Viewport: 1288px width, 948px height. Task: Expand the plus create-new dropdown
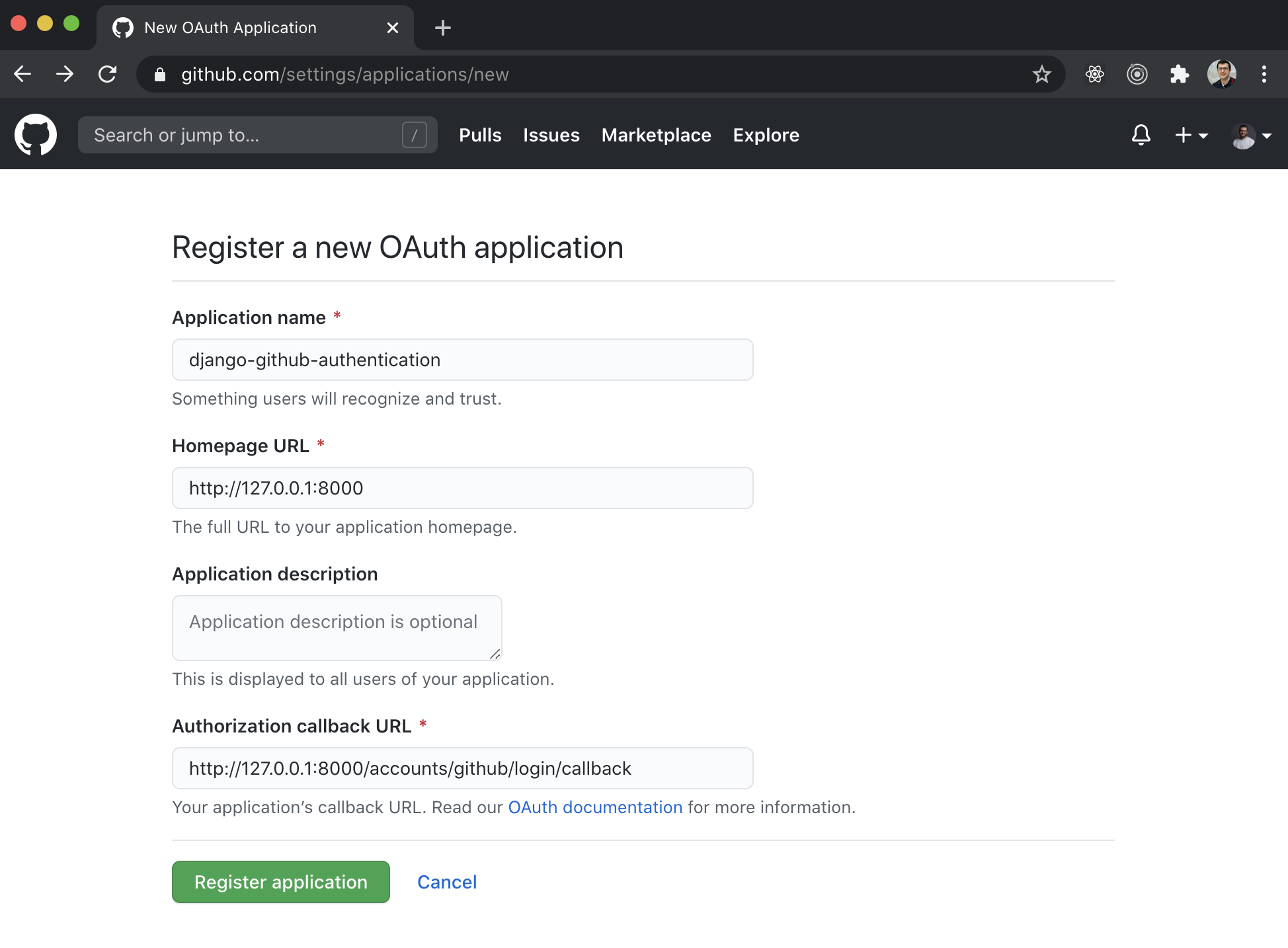click(1191, 135)
